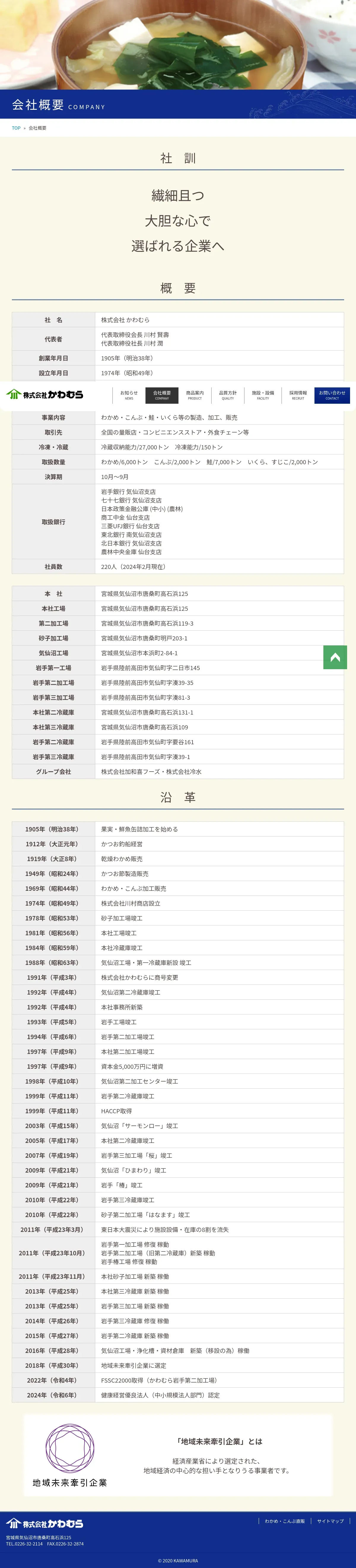This screenshot has width=356, height=1568.
Task: Click the 冷凍・冷蔵 capacity value text
Action: click(x=162, y=447)
